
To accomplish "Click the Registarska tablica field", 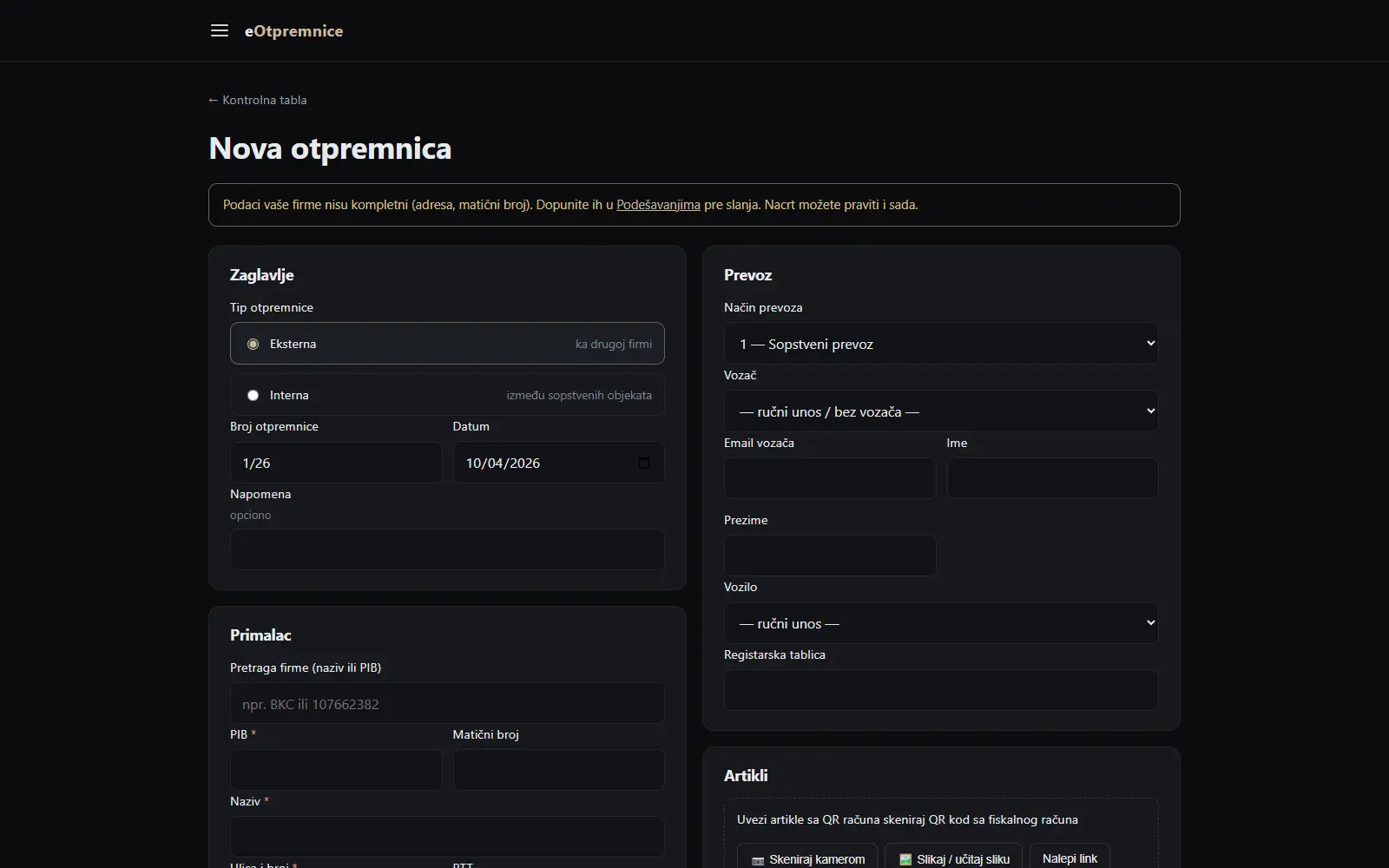I will pyautogui.click(x=941, y=690).
